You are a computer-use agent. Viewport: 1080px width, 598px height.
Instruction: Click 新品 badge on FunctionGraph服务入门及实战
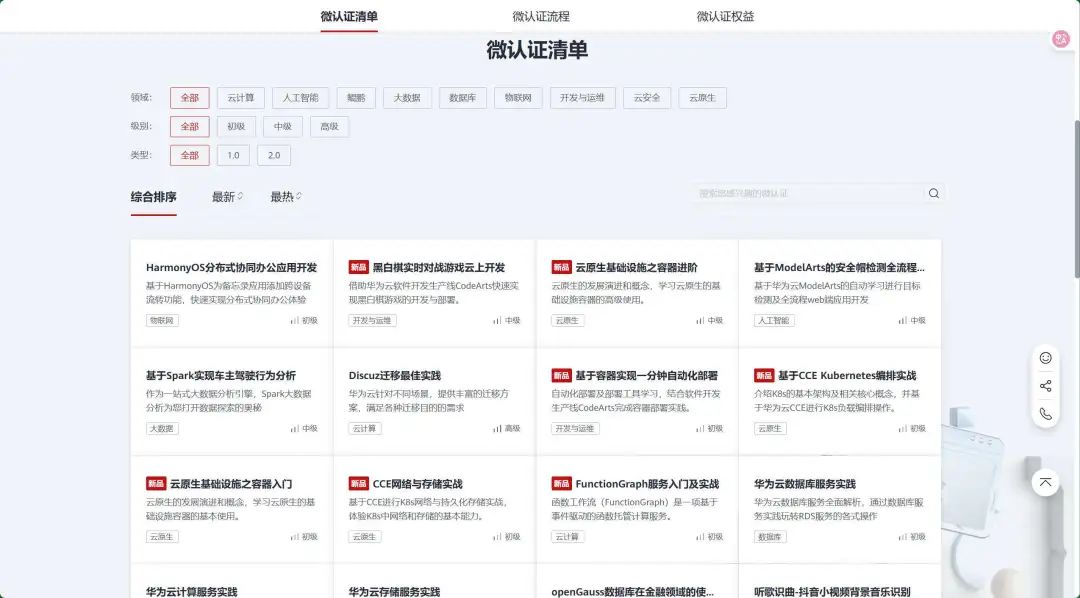click(561, 484)
